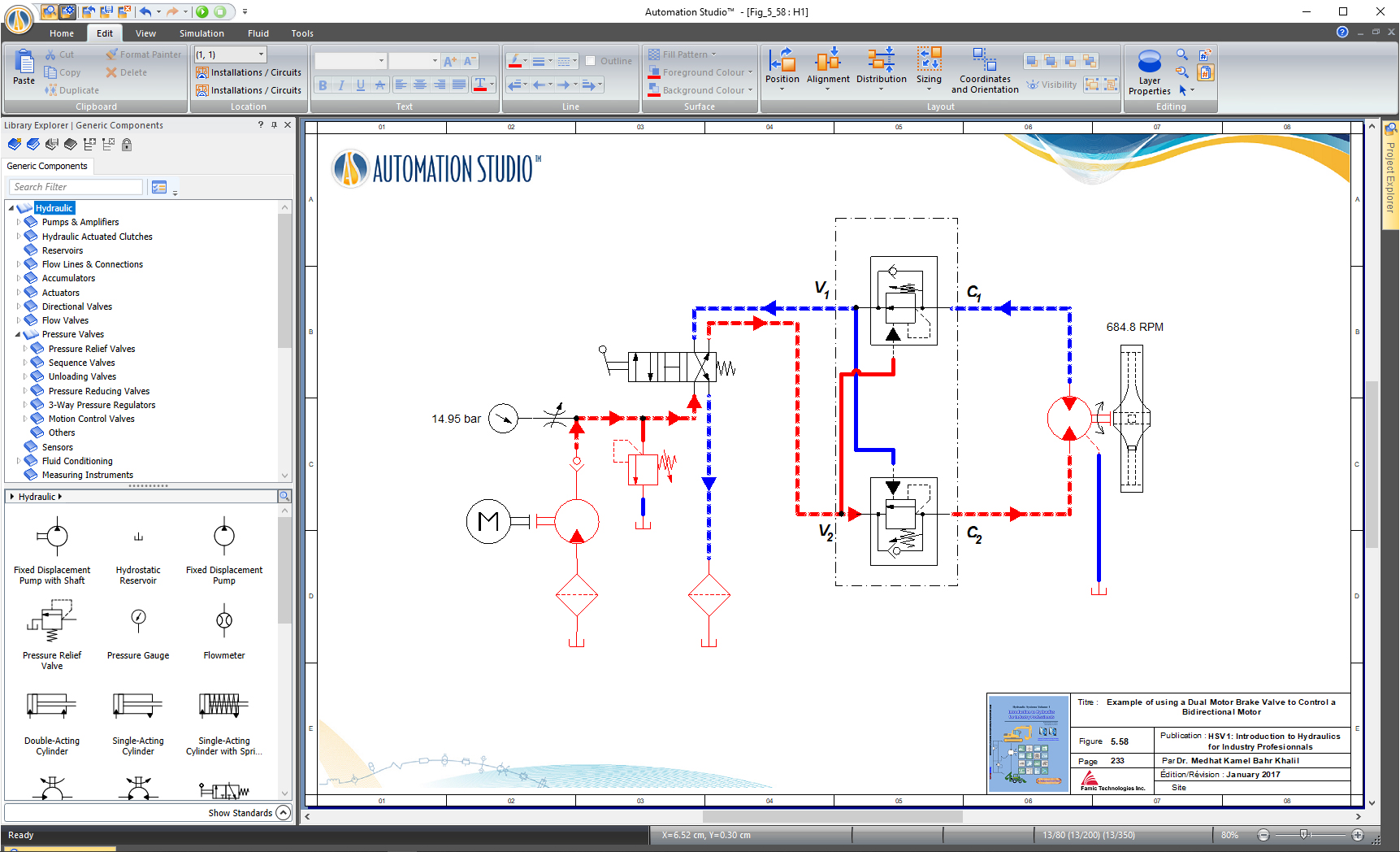Open the Fluid ribbon tab
Screen dimensions: 1400x852
click(x=258, y=33)
